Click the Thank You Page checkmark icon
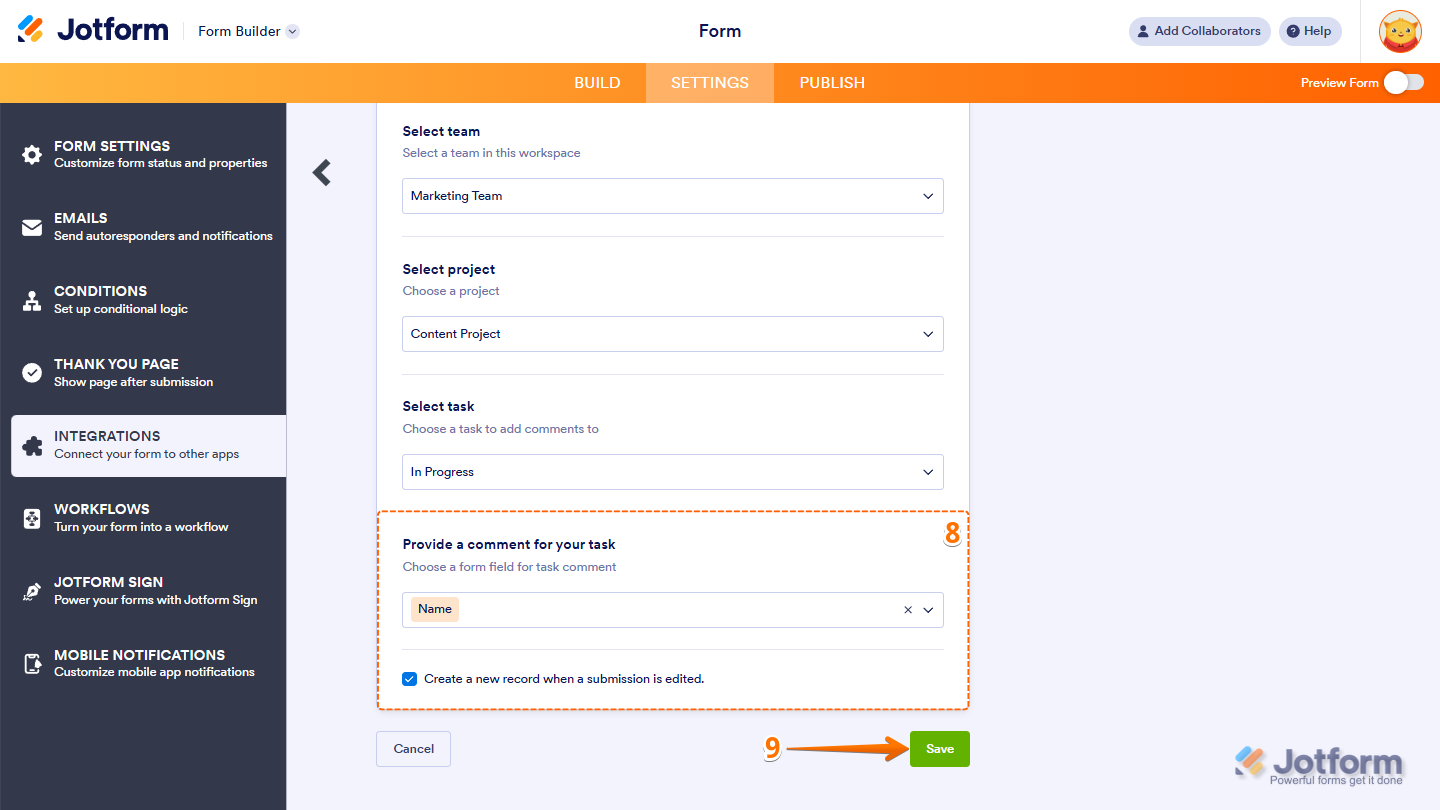Image resolution: width=1440 pixels, height=810 pixels. click(x=32, y=371)
